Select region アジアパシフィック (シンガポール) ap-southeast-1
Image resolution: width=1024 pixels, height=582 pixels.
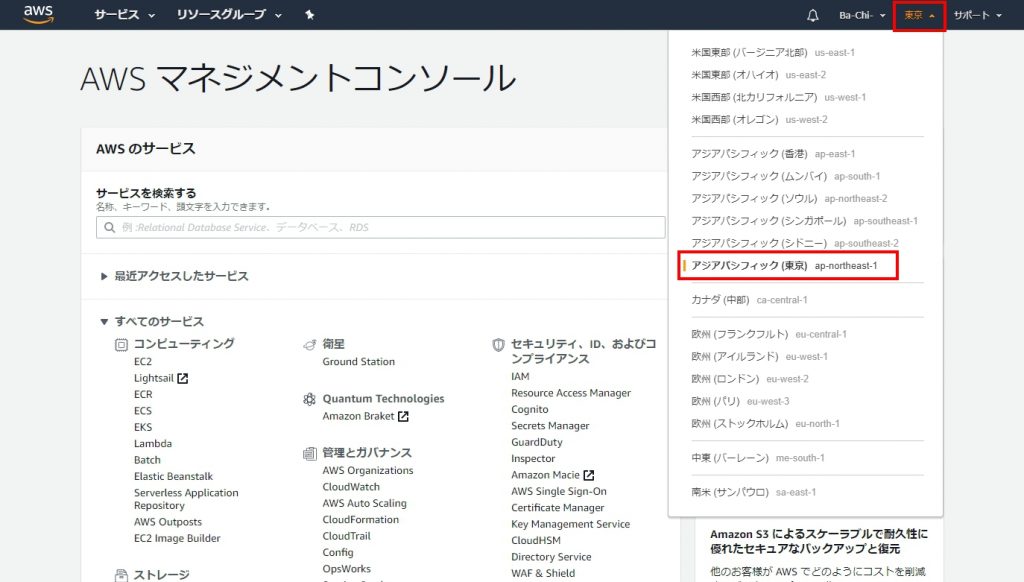coord(804,221)
